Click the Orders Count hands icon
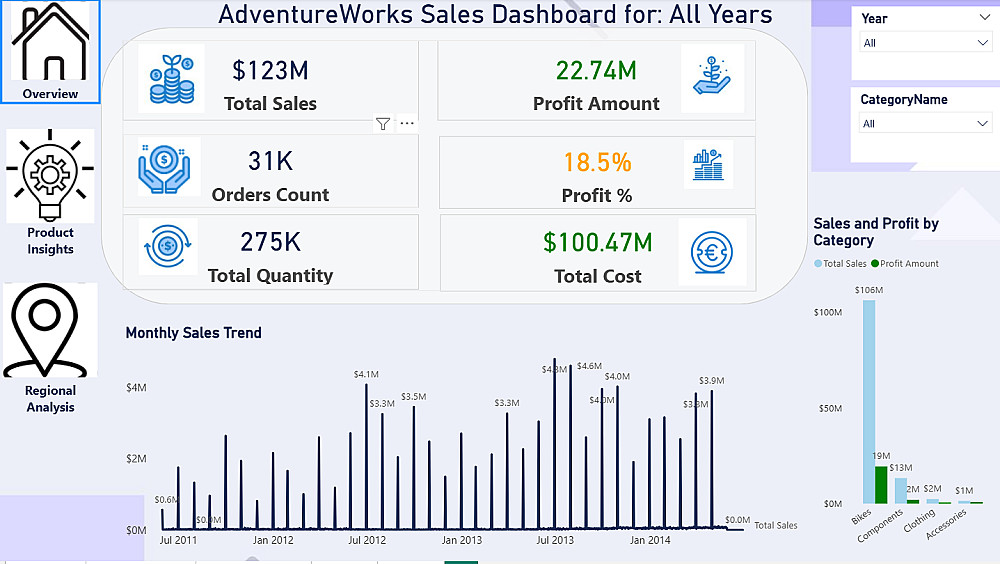Viewport: 1000px width, 564px height. click(x=166, y=166)
